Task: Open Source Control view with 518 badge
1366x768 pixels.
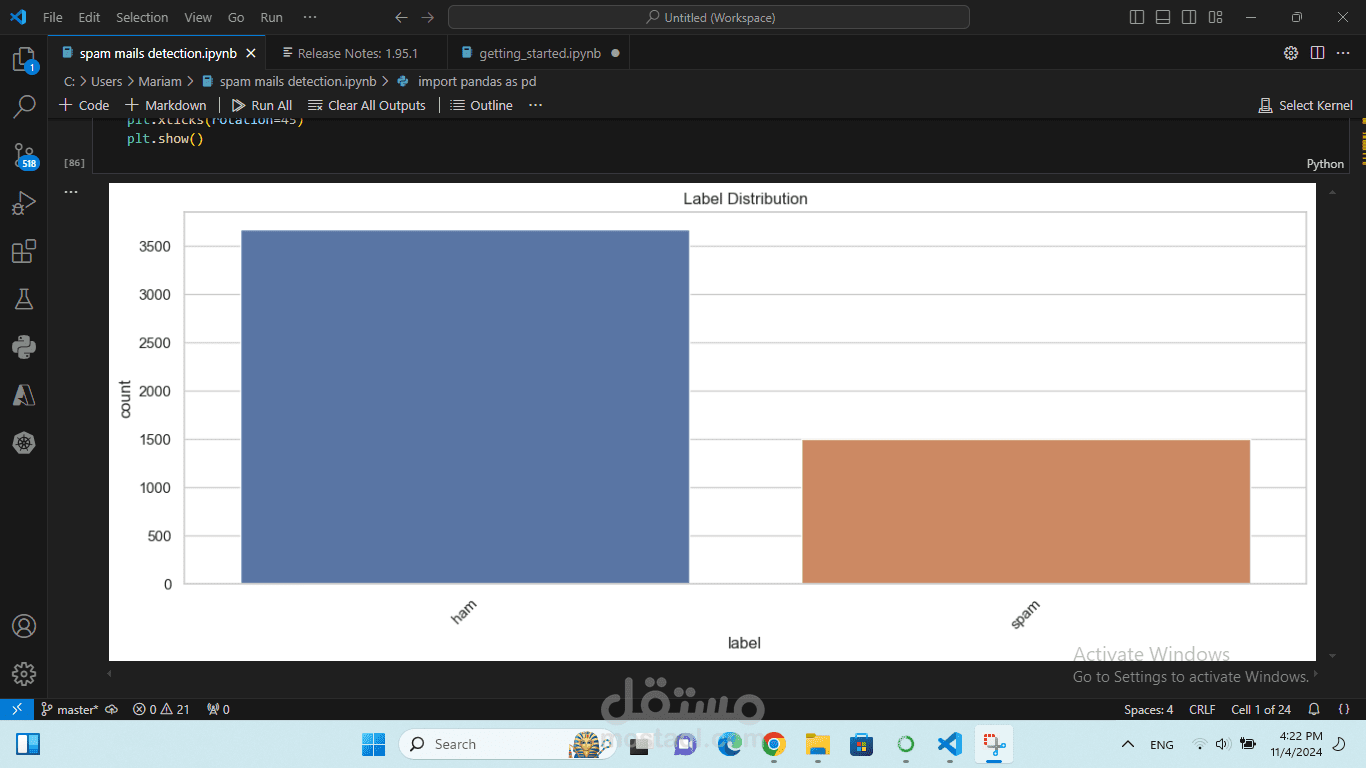Action: [24, 155]
